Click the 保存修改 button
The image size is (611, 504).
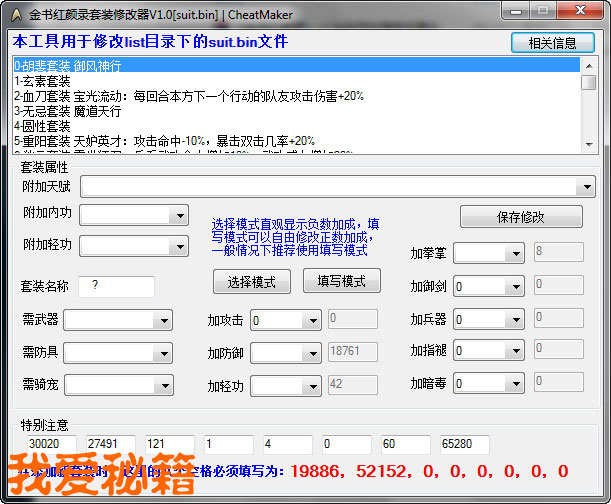520,217
